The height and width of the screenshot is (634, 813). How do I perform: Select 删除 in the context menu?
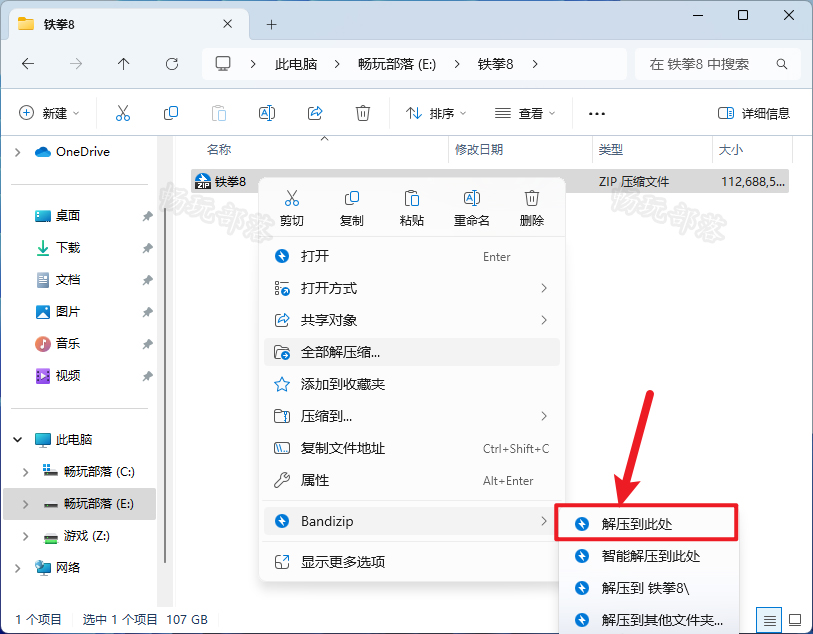click(x=531, y=208)
